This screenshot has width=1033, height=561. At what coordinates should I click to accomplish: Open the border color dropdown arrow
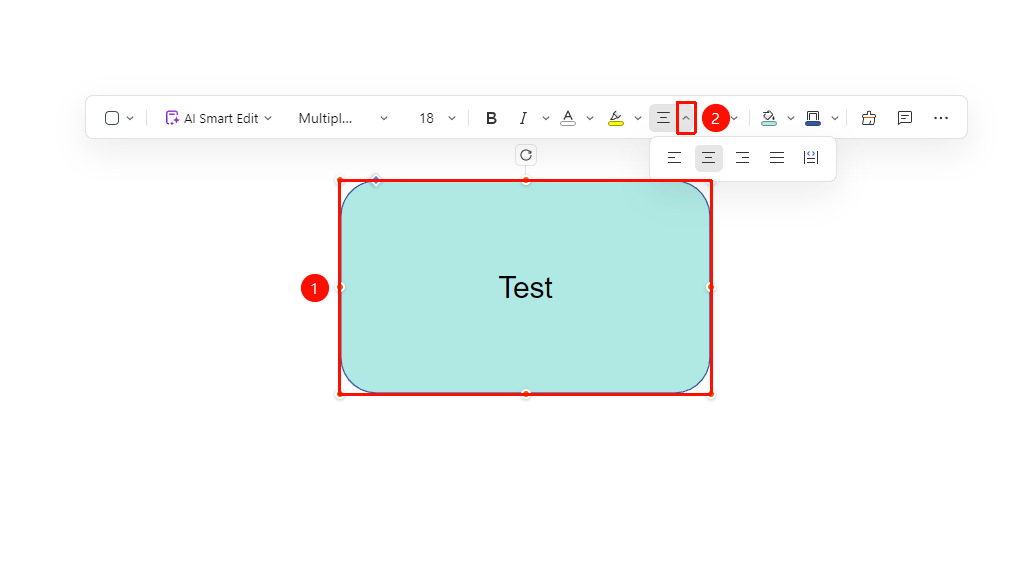point(835,119)
